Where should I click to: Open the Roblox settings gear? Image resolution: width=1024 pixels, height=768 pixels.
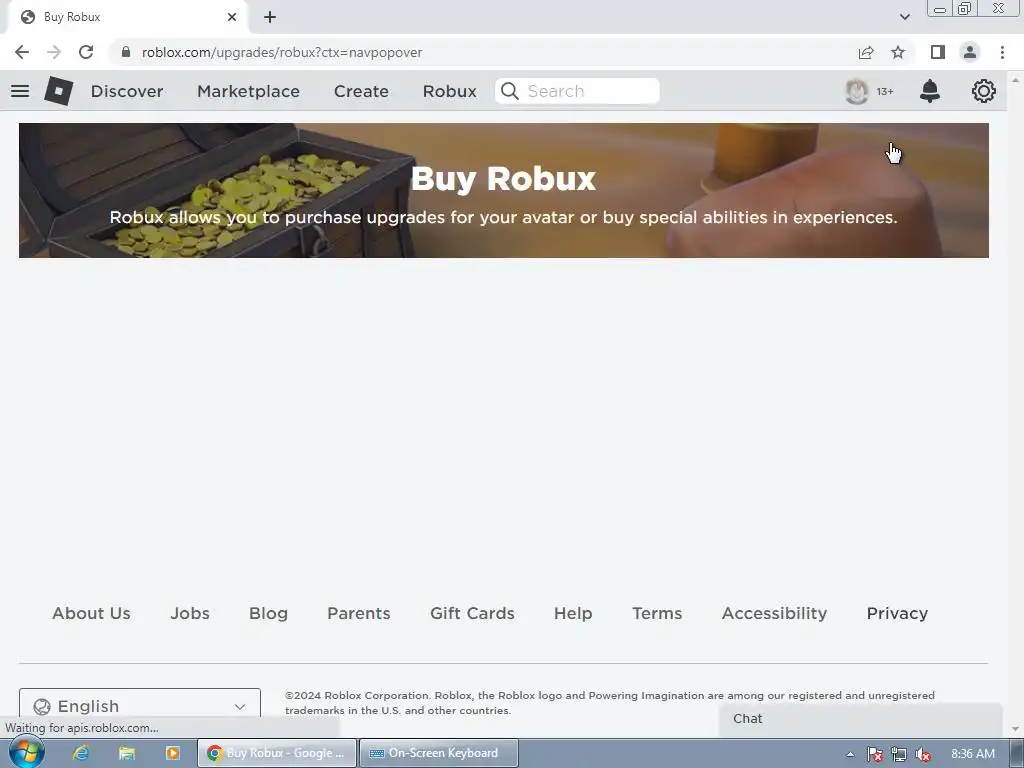tap(984, 91)
